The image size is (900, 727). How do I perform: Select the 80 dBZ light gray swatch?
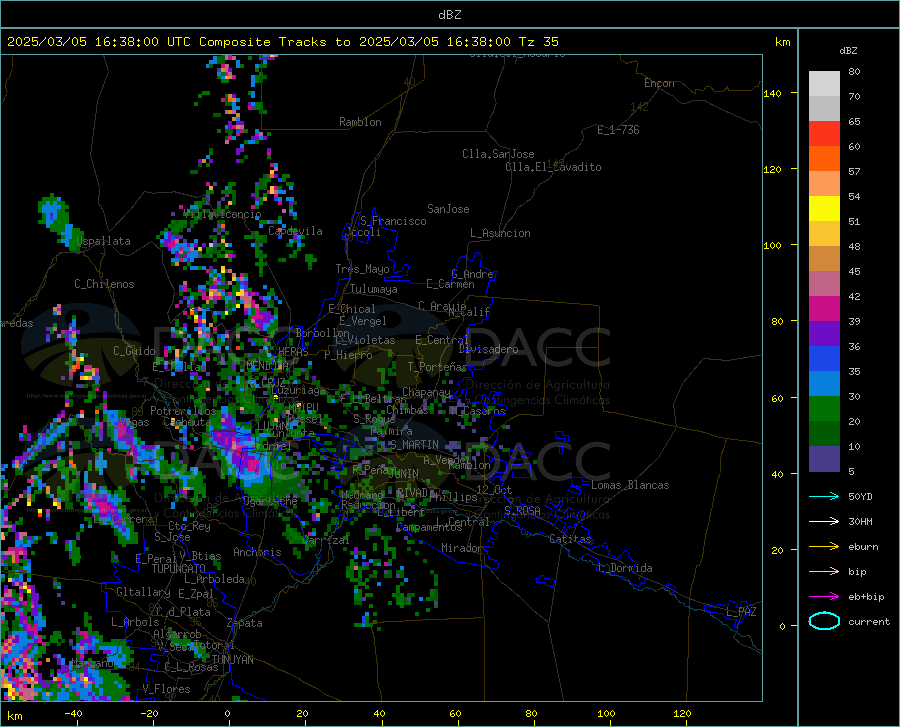[824, 83]
